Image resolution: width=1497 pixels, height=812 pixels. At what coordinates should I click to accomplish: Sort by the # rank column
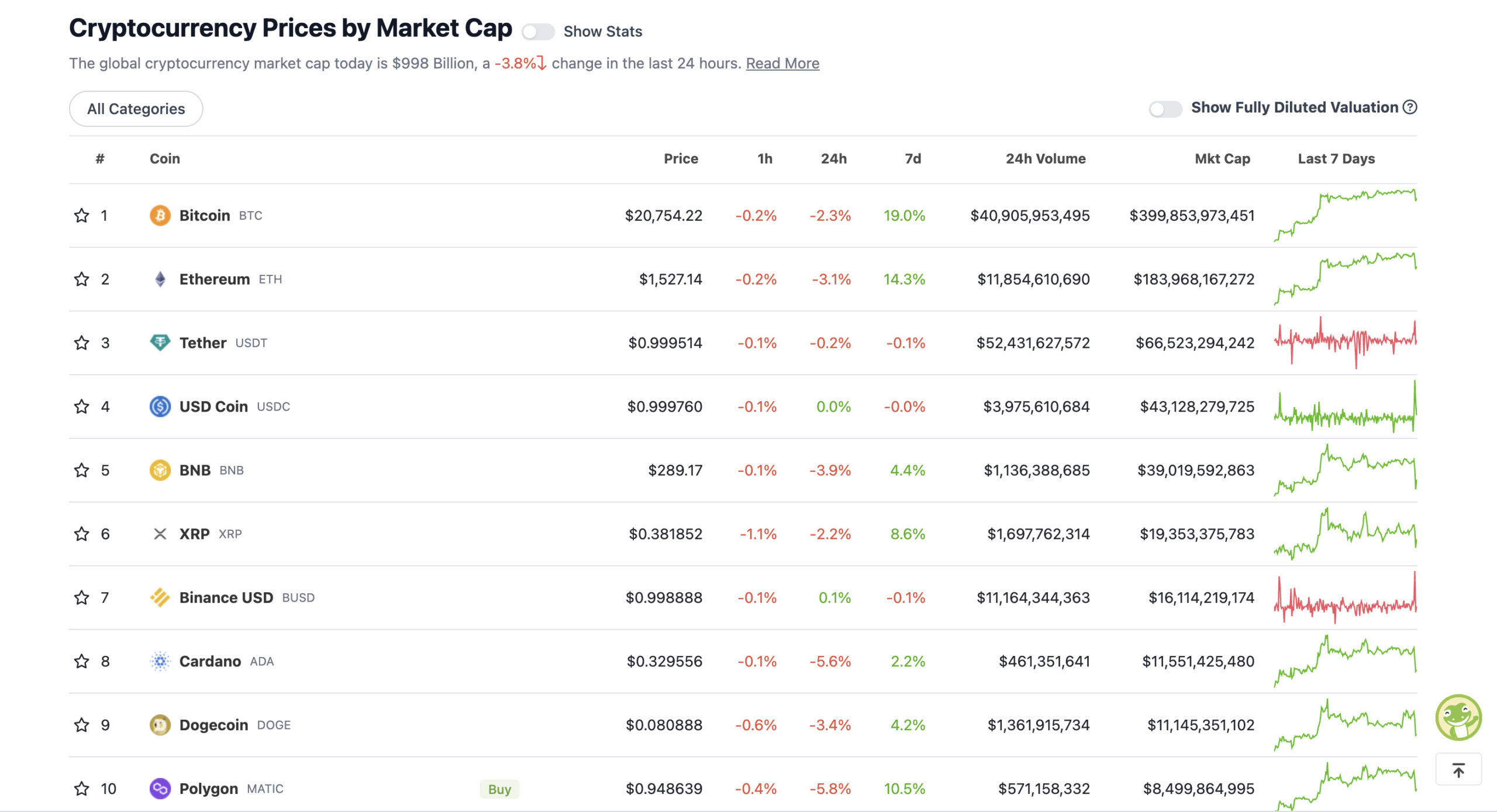point(100,159)
